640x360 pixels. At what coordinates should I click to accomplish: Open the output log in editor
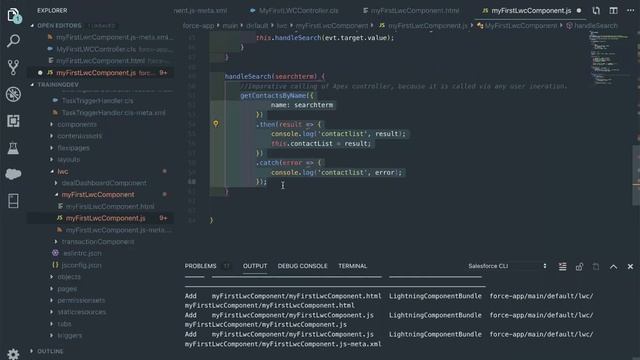coord(596,267)
